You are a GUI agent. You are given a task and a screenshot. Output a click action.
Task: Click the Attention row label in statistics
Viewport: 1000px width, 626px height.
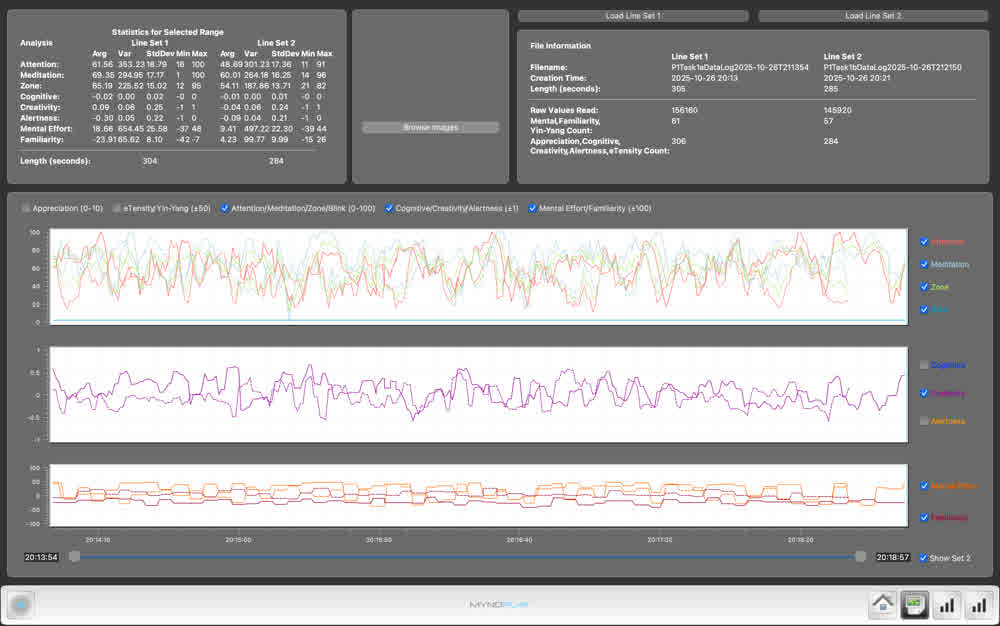[x=39, y=64]
